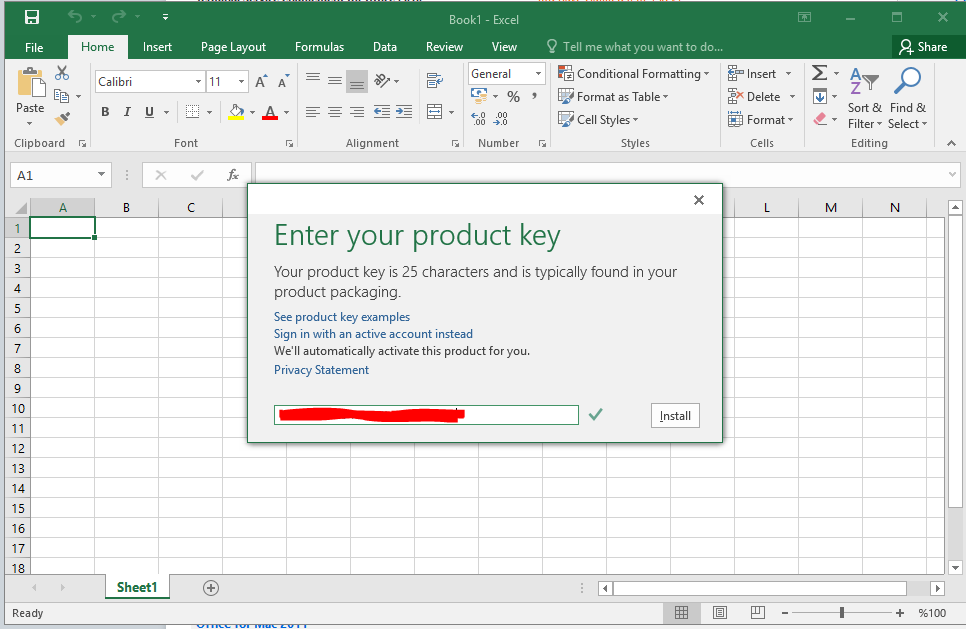Screen dimensions: 966x629
Task: Decrease font size with small A icon
Action: (x=283, y=81)
